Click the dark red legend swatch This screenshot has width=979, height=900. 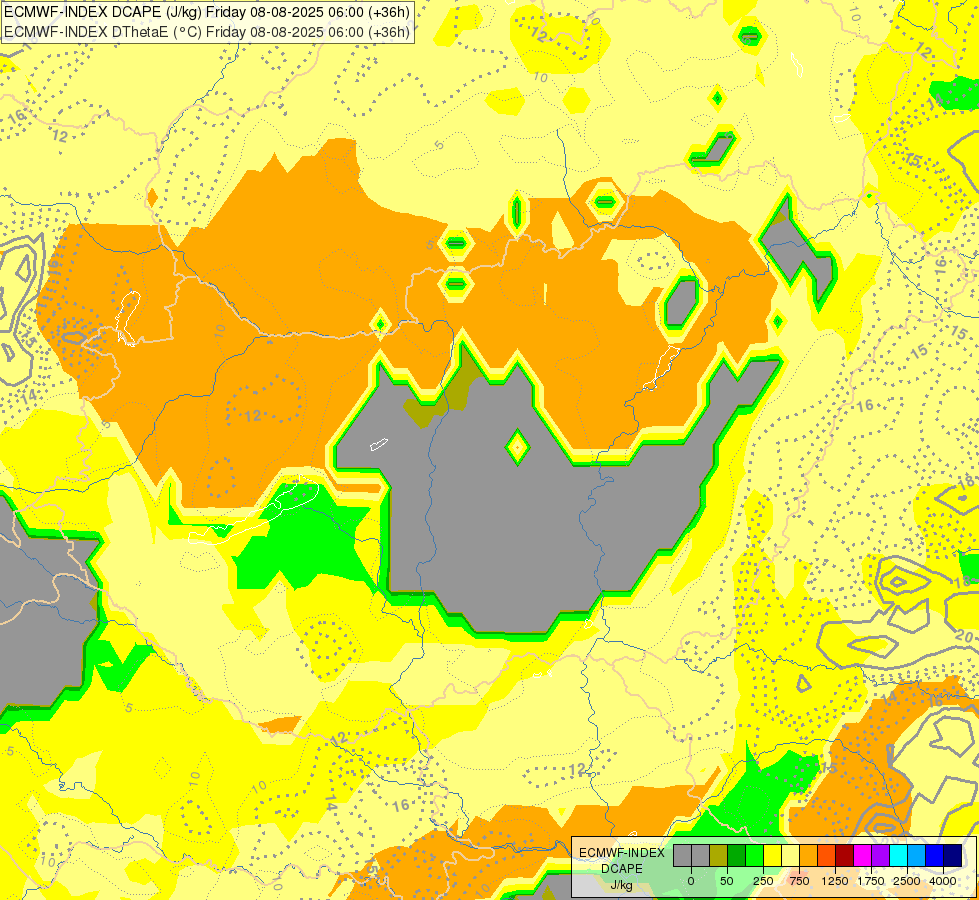click(845, 855)
